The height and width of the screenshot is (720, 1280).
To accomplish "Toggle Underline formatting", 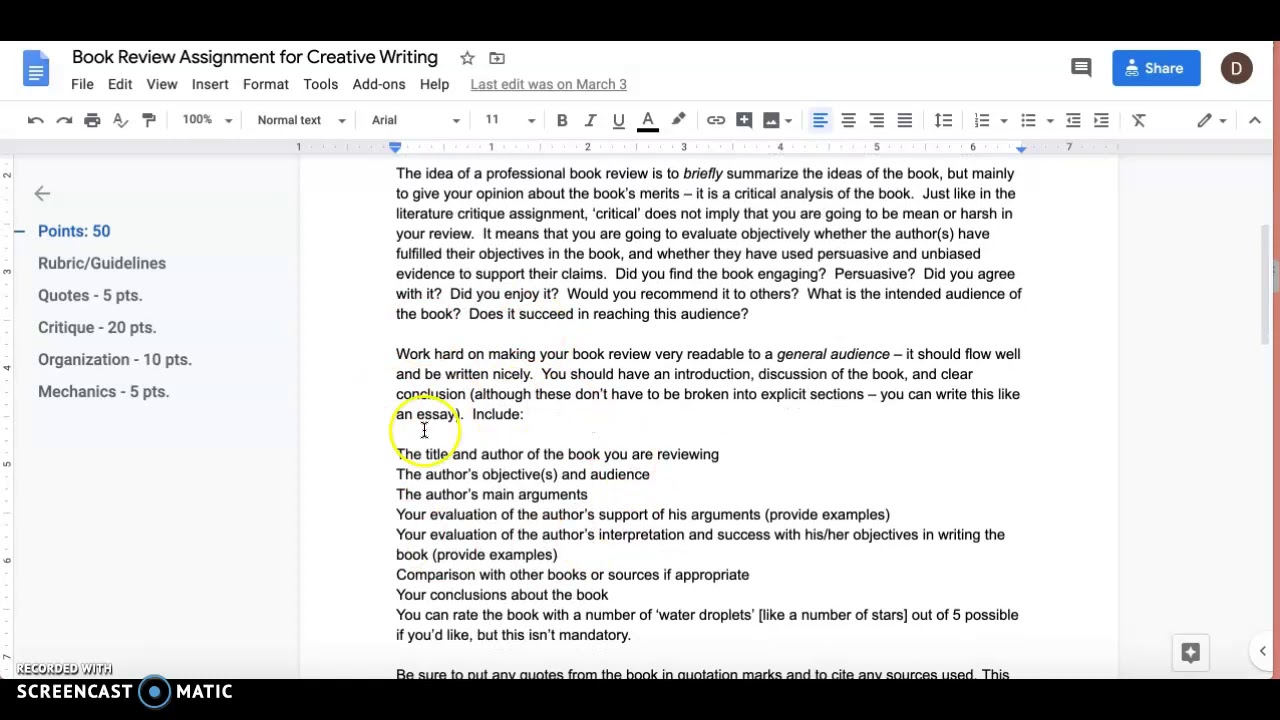I will point(618,120).
